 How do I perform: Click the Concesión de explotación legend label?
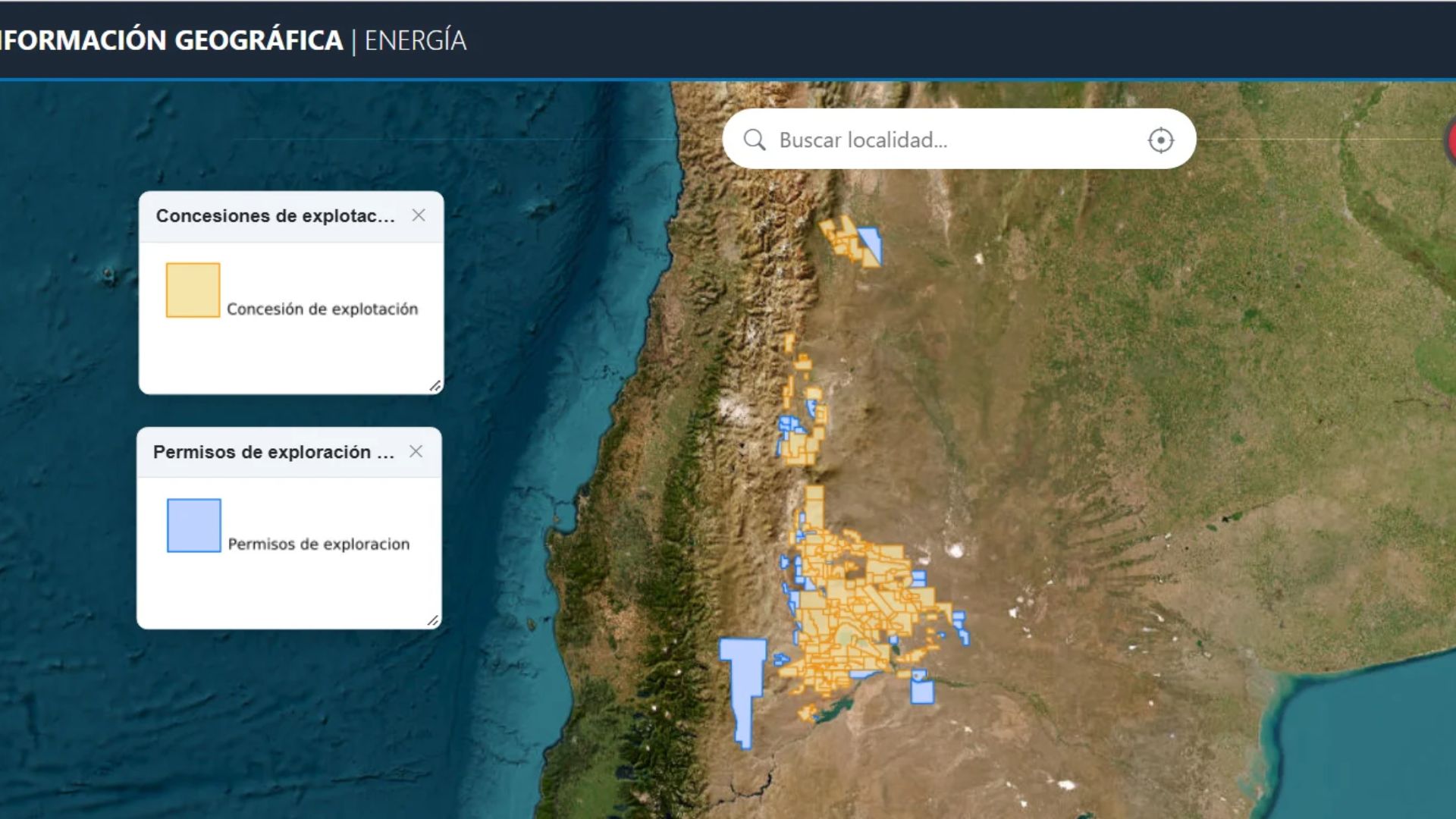[322, 309]
